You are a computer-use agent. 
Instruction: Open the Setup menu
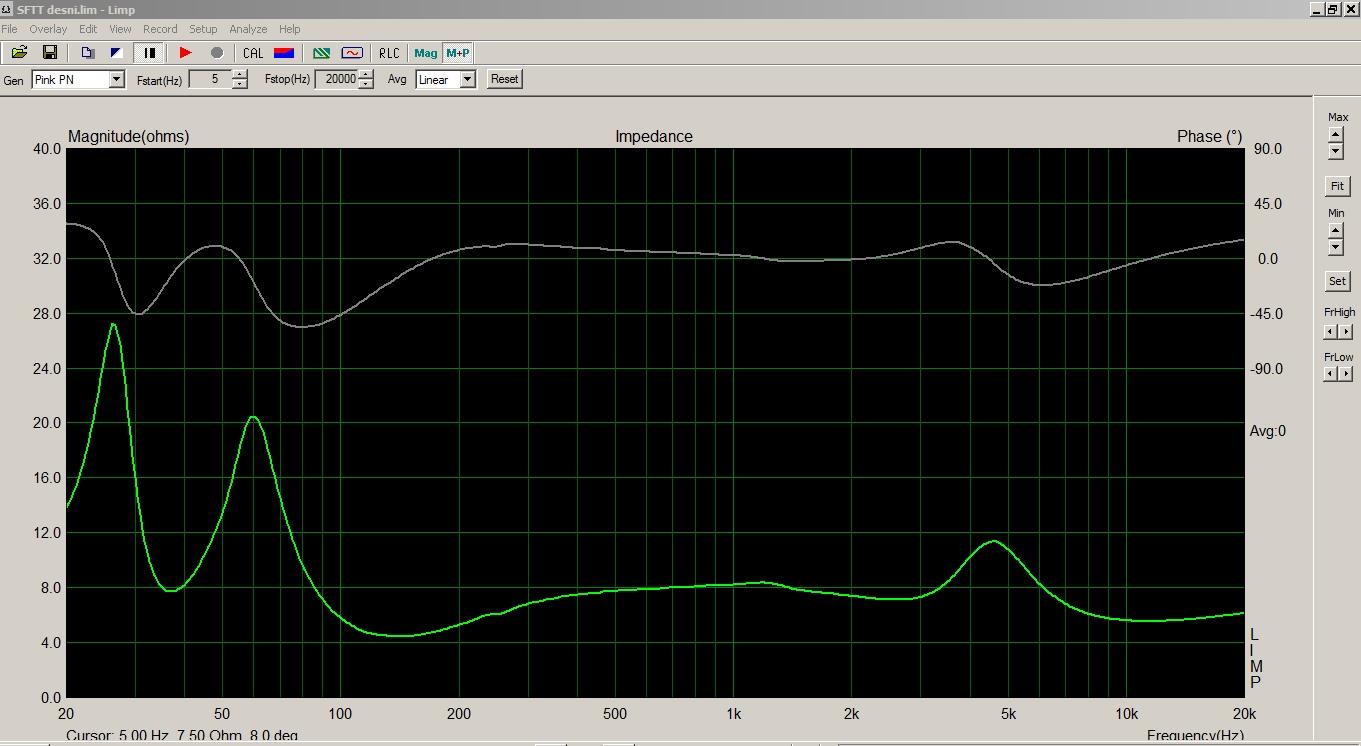coord(203,29)
